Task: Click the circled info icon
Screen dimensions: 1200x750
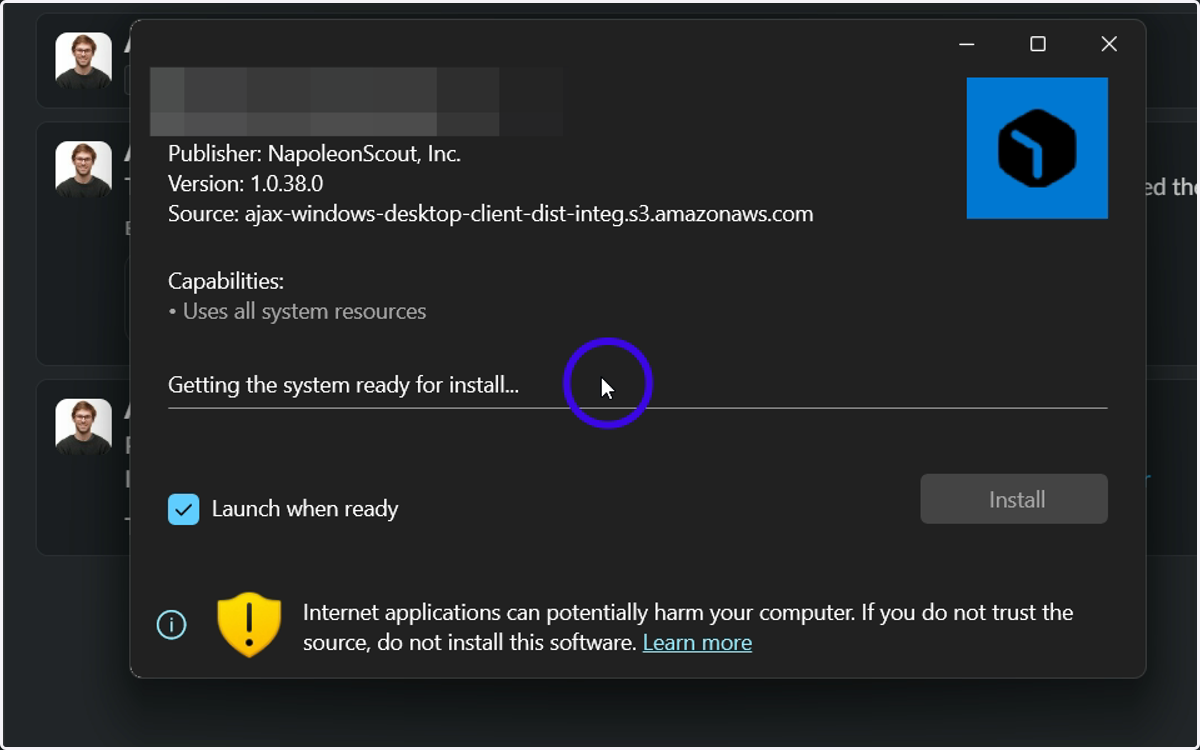Action: (x=172, y=626)
